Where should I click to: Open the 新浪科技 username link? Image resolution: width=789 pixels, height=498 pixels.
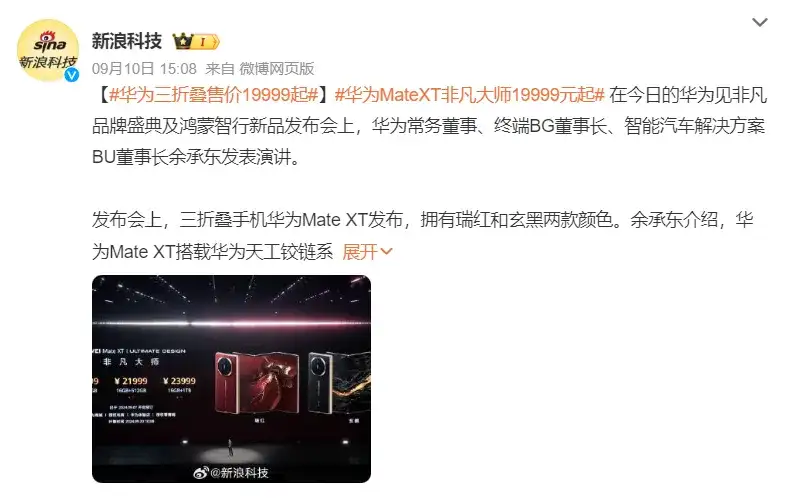(127, 41)
